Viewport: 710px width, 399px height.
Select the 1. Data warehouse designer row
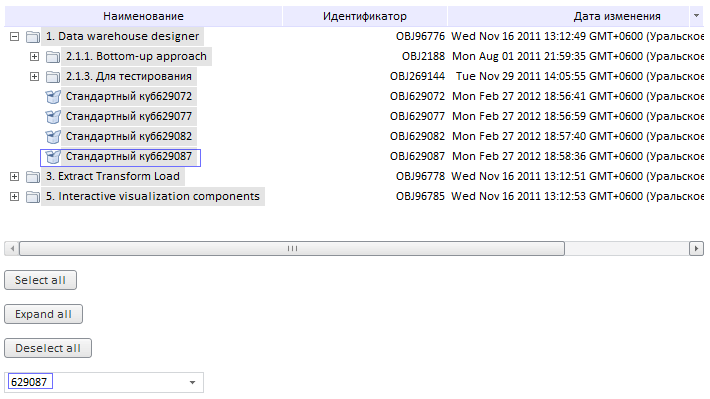[122, 36]
